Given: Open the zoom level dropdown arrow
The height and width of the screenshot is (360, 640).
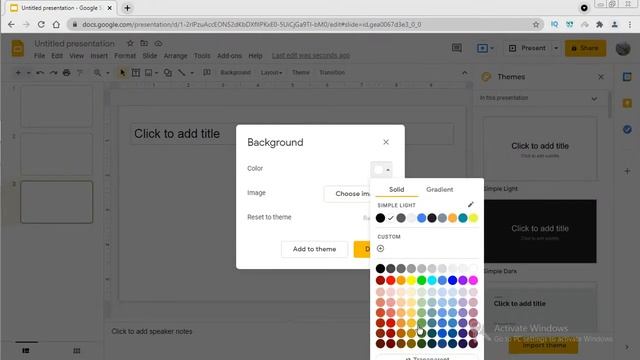Looking at the screenshot, I should click(108, 73).
